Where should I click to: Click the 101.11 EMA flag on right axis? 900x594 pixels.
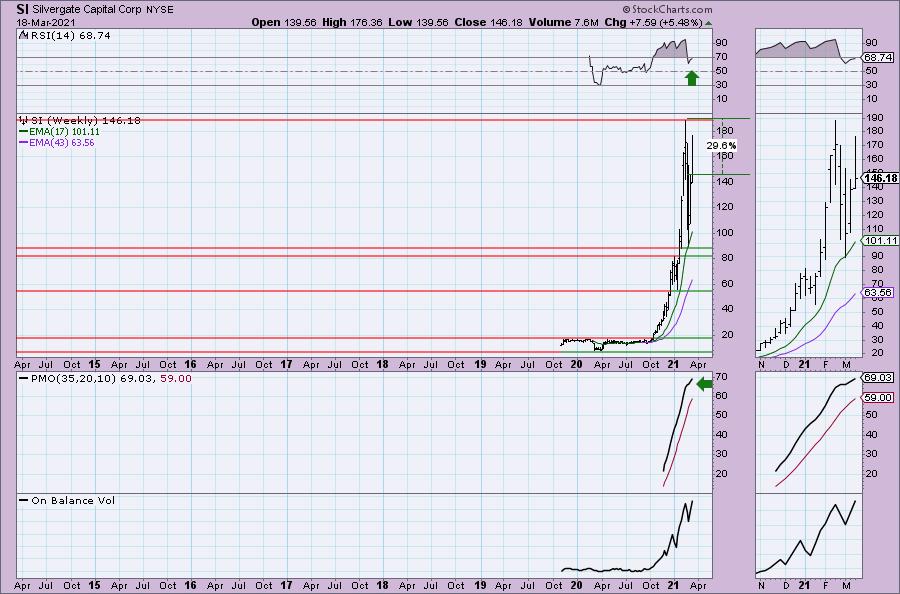coord(881,240)
